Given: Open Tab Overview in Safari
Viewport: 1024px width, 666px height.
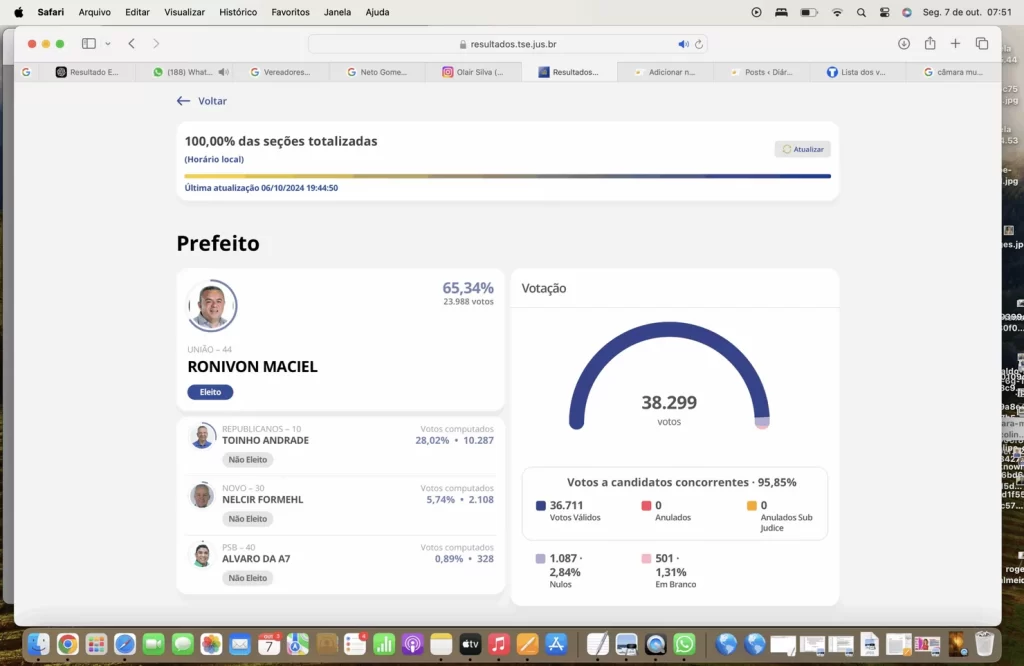Looking at the screenshot, I should tap(982, 44).
